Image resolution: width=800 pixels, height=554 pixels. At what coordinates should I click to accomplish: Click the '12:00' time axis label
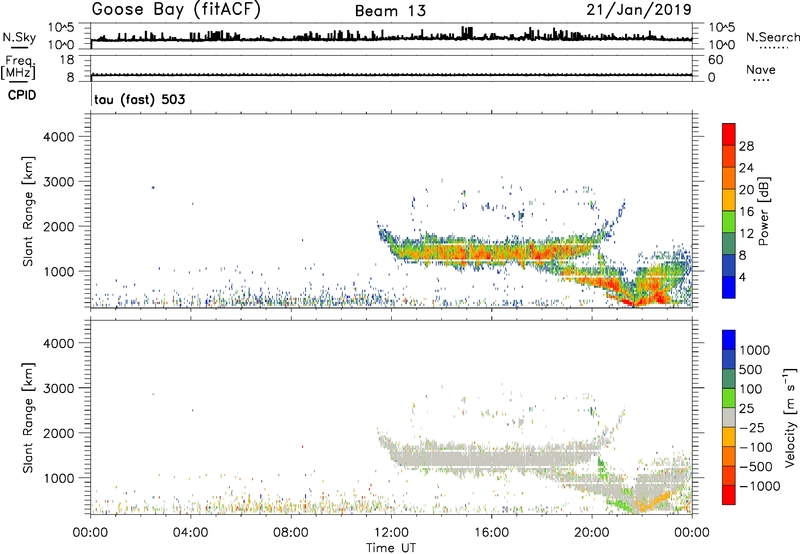[391, 533]
